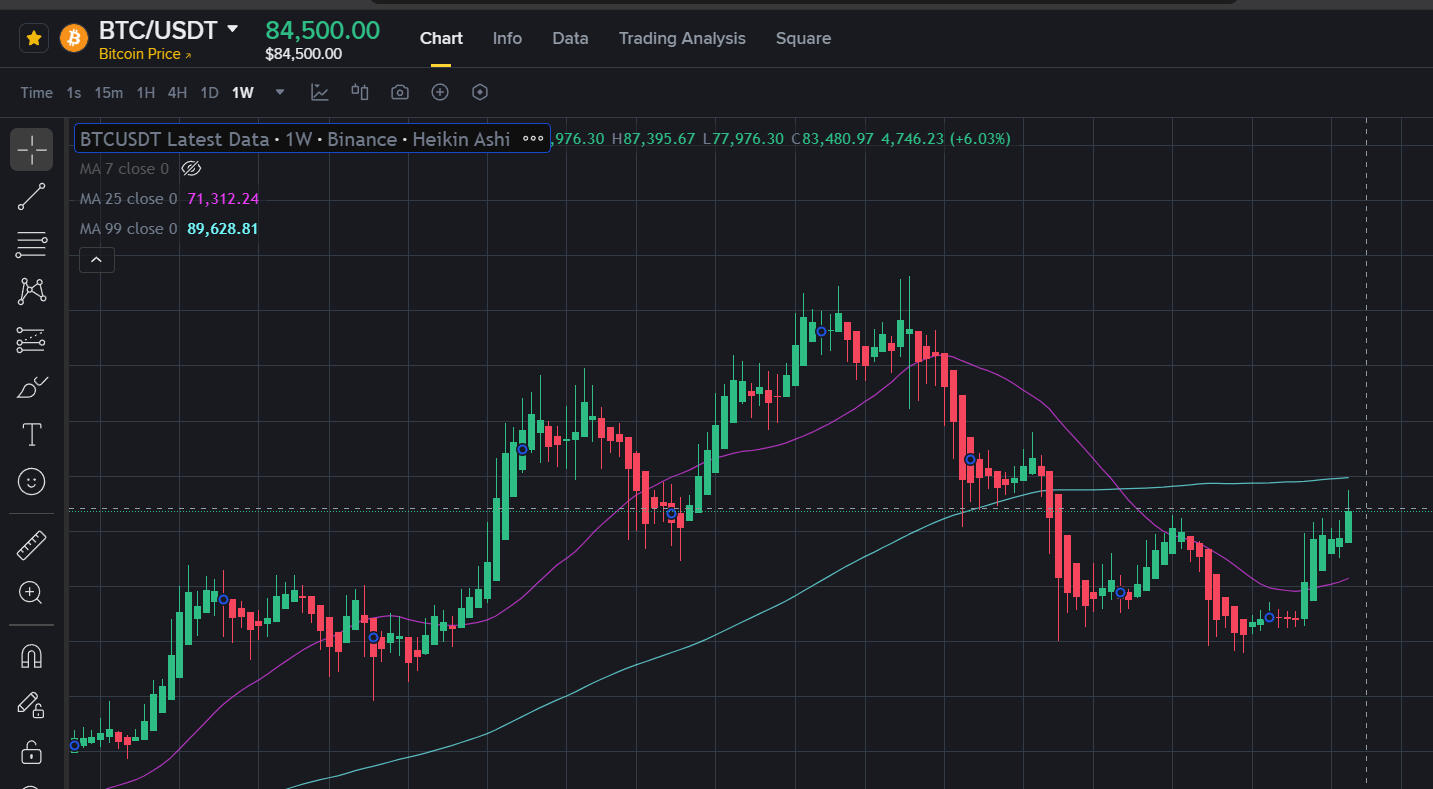Select the brush drawing tool
Screen dimensions: 1433x789
click(32, 388)
